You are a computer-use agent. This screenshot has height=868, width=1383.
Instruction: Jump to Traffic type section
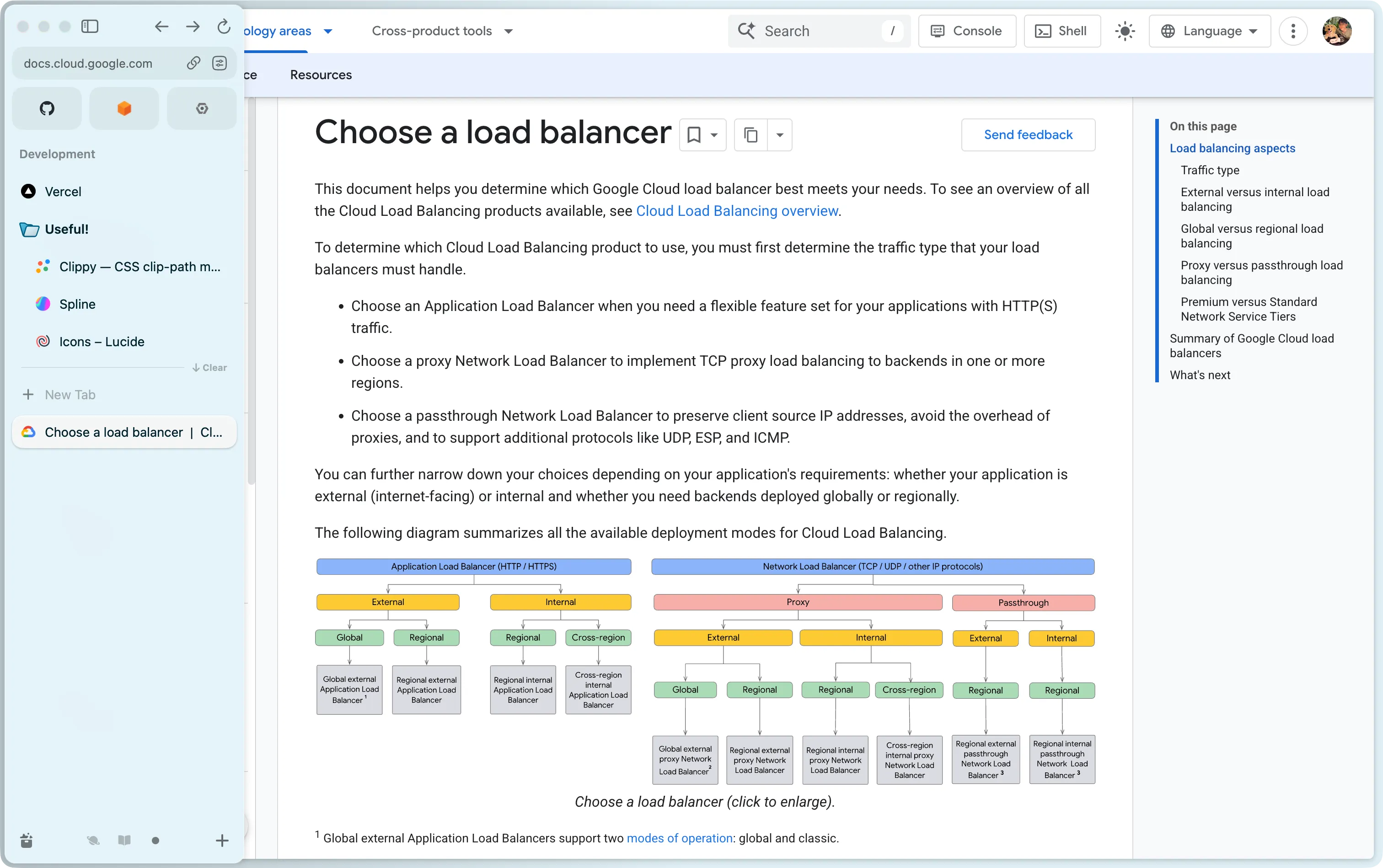[x=1210, y=170]
